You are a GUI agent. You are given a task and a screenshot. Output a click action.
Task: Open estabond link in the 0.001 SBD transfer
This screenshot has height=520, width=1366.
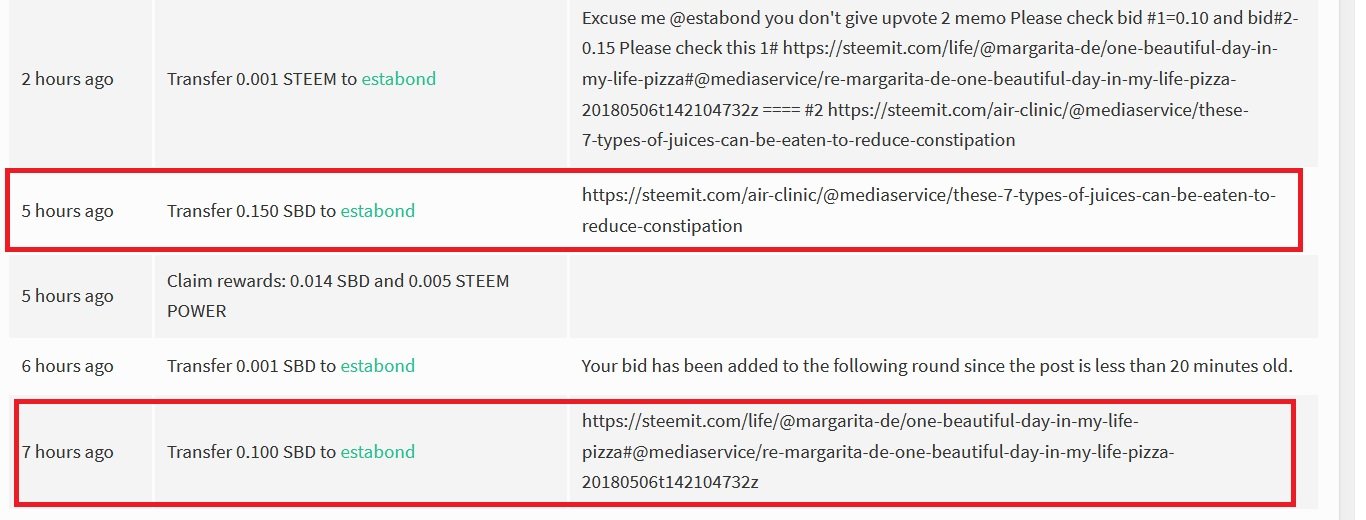pyautogui.click(x=378, y=366)
